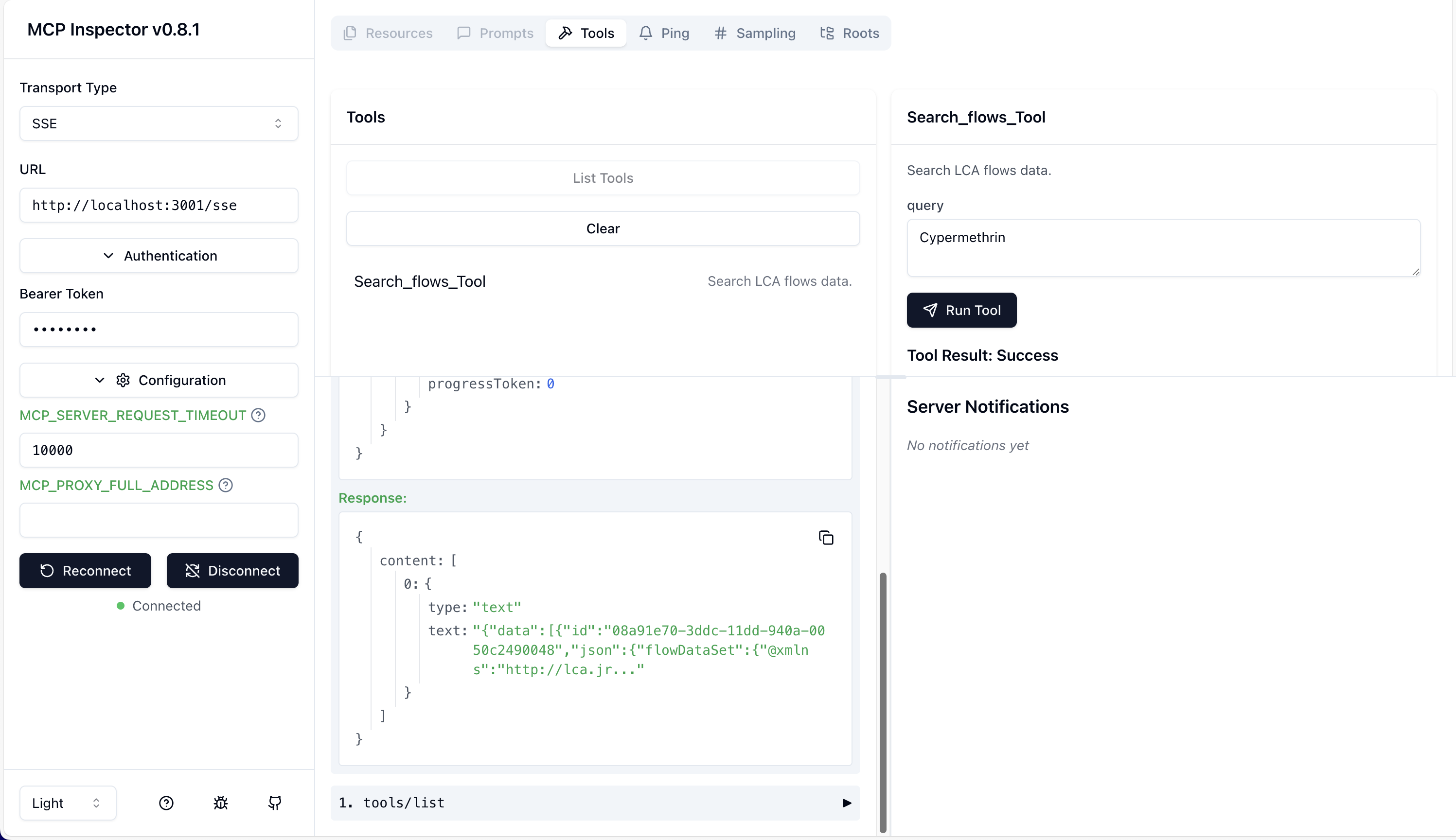Click the help icon beside MCP_SERVER_REQUEST_TIMEOUT

tap(259, 415)
